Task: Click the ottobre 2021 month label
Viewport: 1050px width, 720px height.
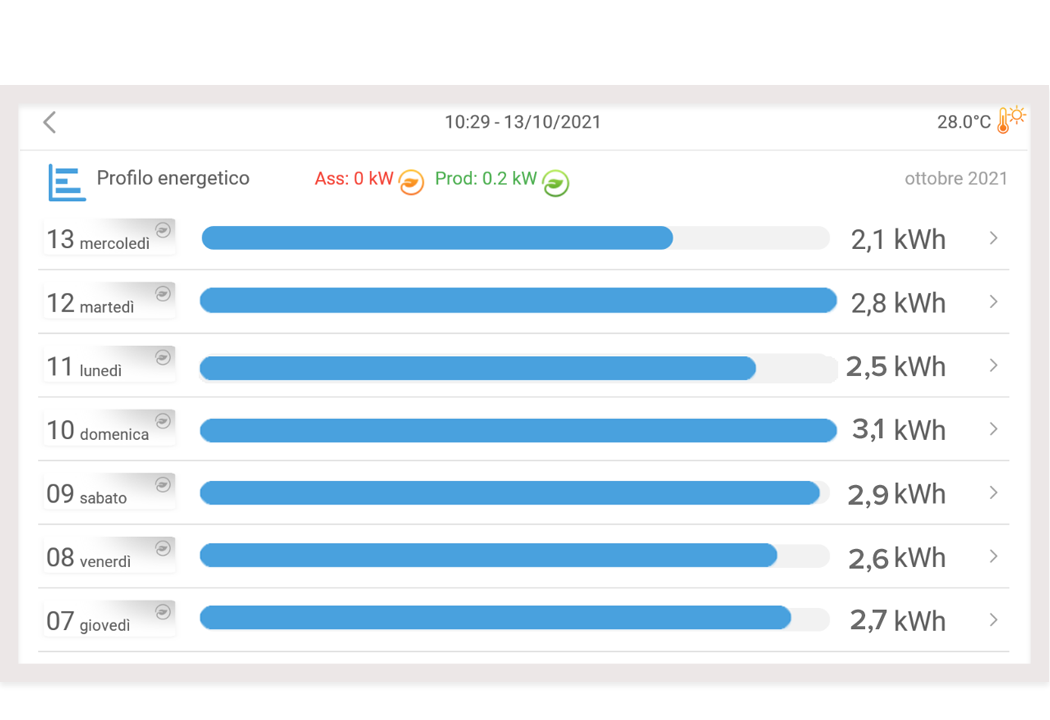Action: tap(956, 179)
